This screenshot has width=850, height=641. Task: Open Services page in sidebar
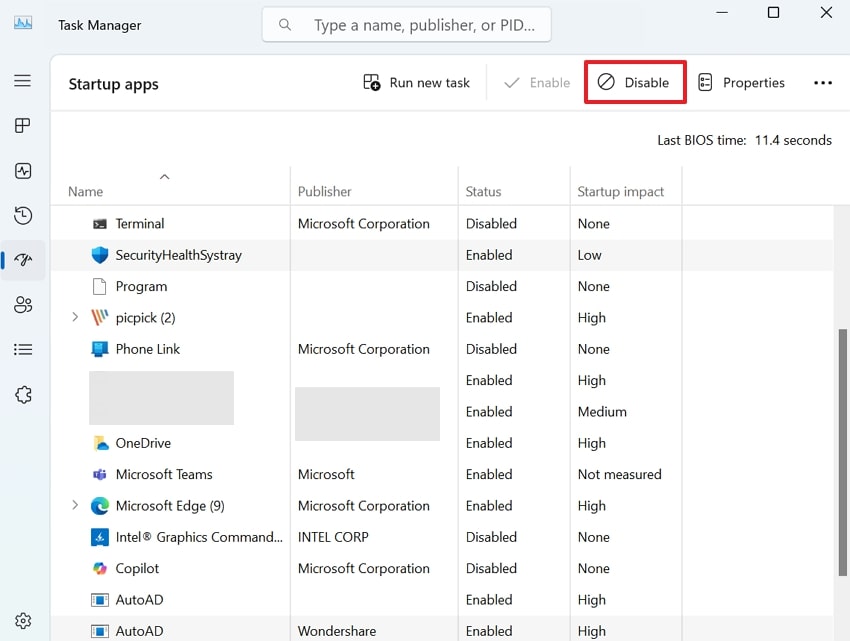pyautogui.click(x=23, y=394)
